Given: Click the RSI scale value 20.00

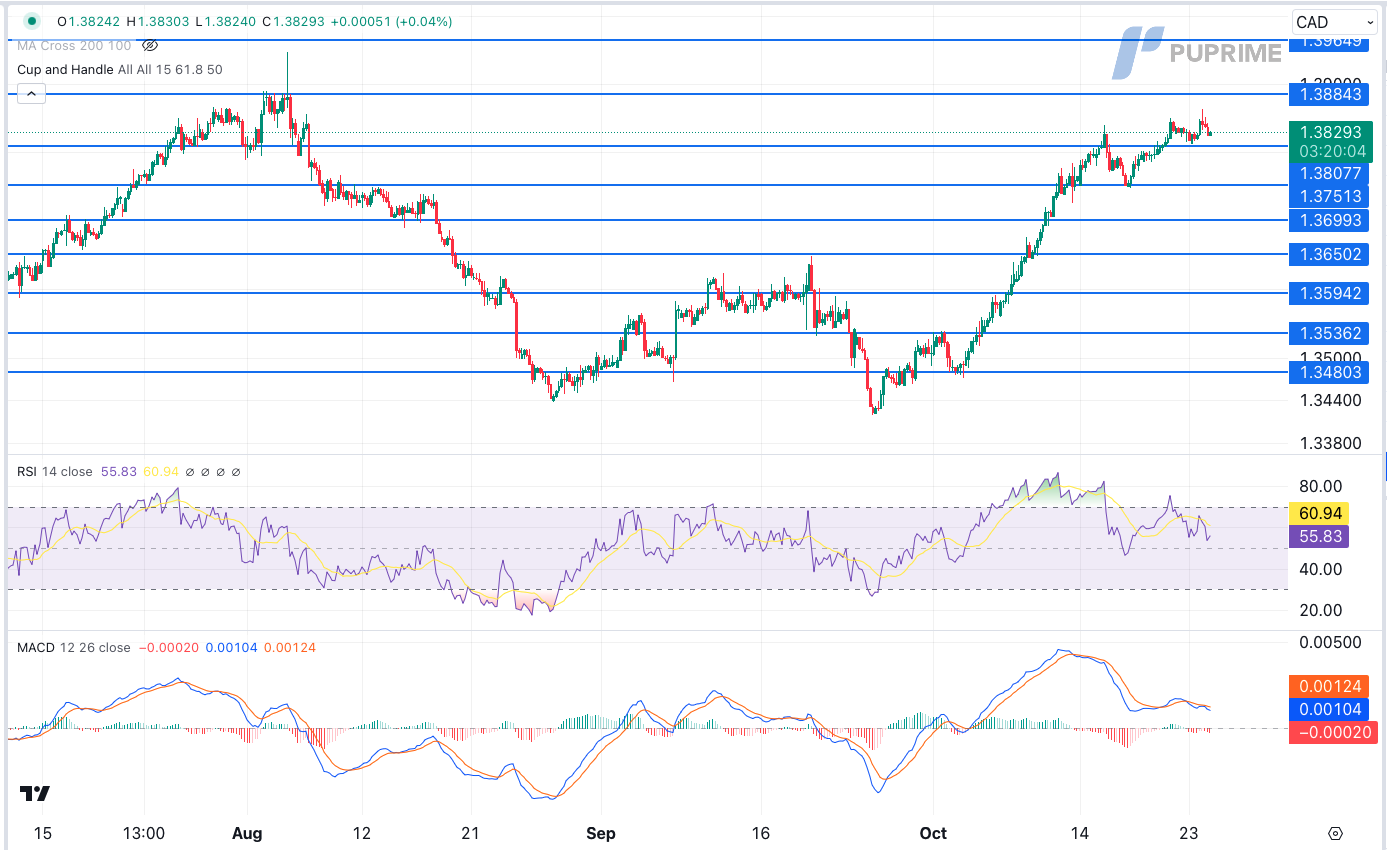Looking at the screenshot, I should pos(1320,610).
